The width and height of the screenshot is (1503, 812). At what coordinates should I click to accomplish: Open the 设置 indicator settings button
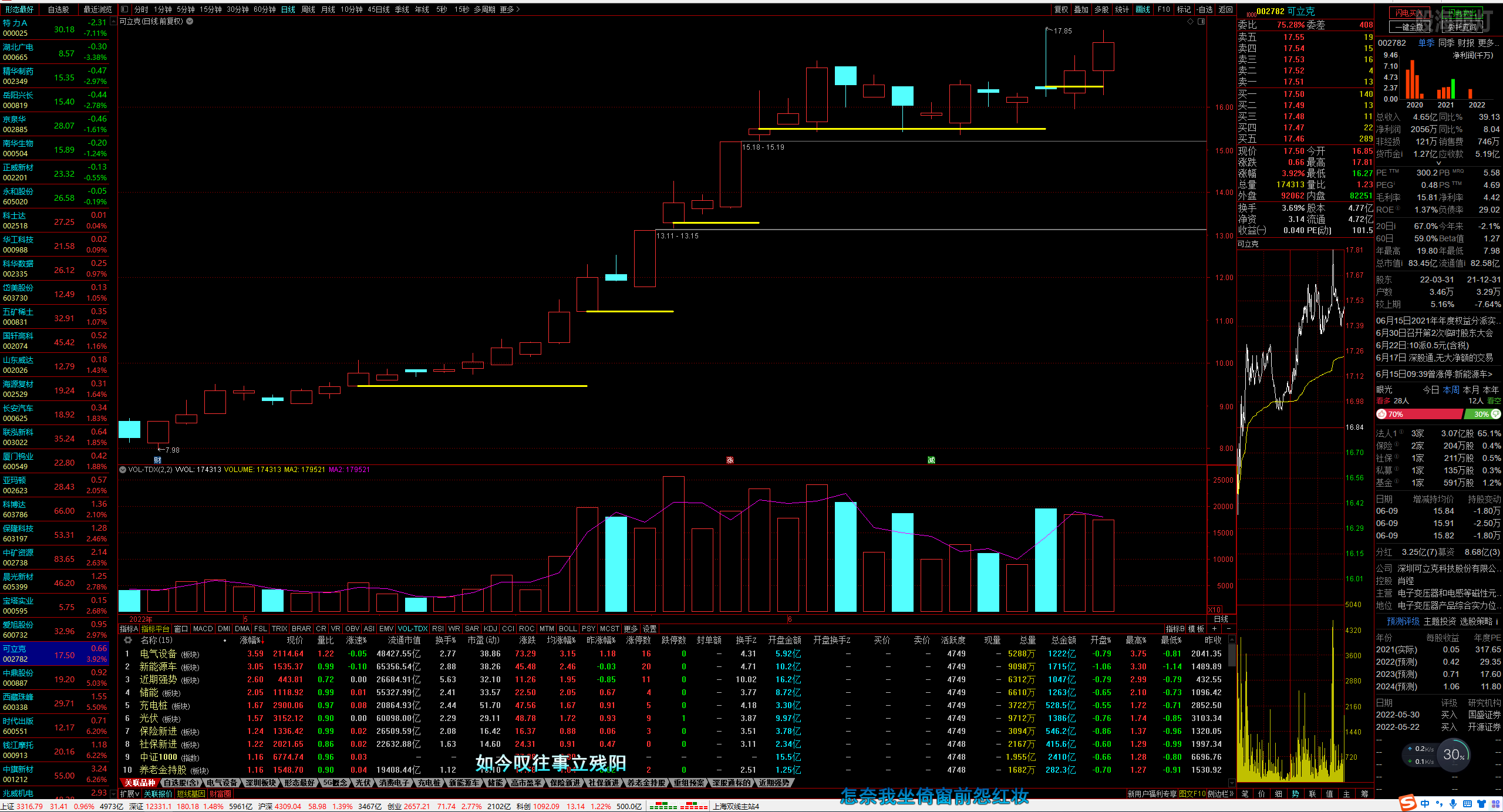[649, 628]
